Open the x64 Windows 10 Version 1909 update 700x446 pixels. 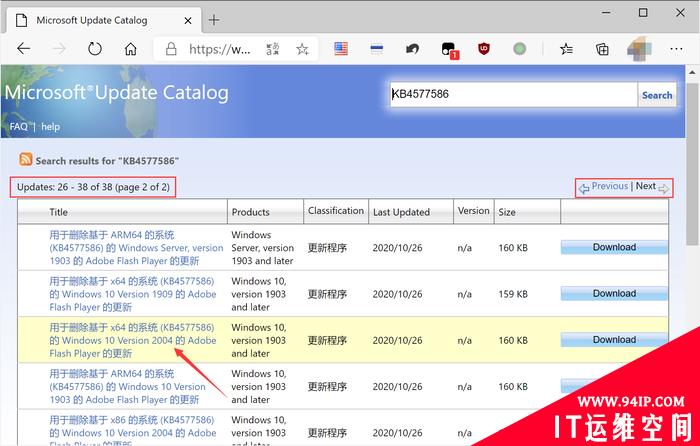[133, 294]
